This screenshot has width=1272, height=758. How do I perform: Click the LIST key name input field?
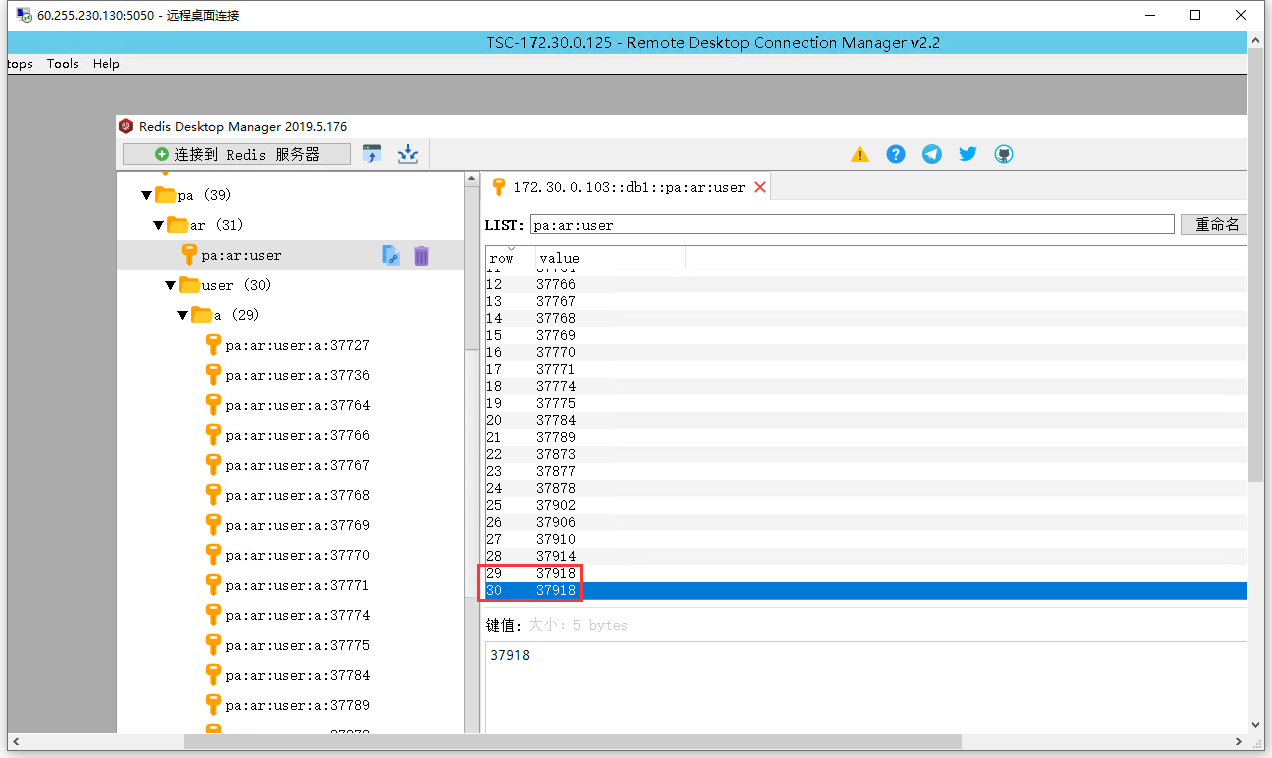[x=851, y=225]
